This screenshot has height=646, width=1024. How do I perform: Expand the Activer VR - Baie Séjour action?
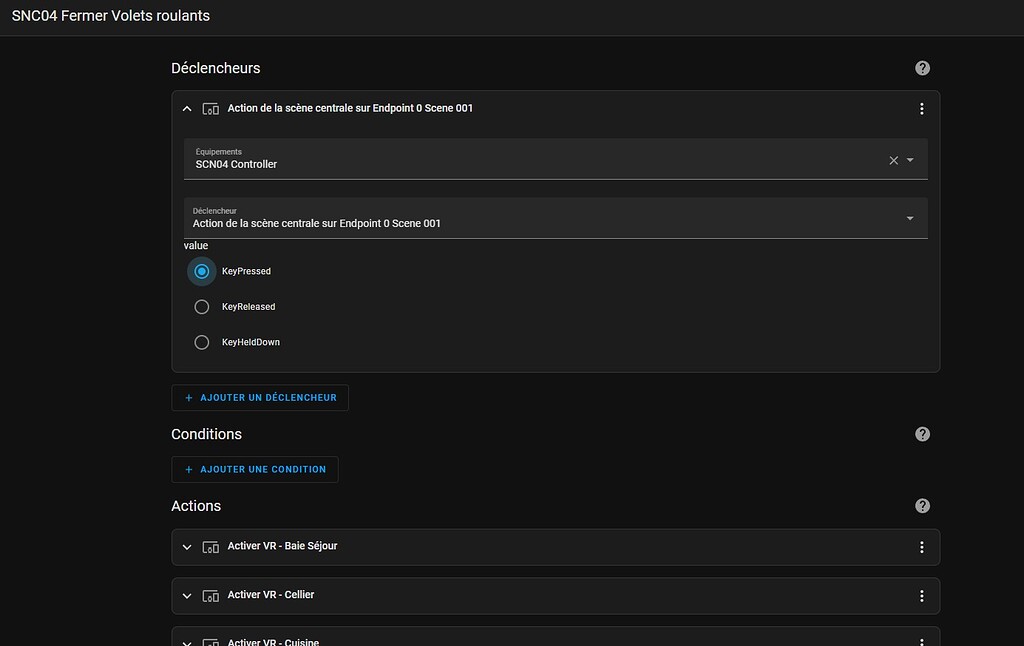pyautogui.click(x=187, y=547)
